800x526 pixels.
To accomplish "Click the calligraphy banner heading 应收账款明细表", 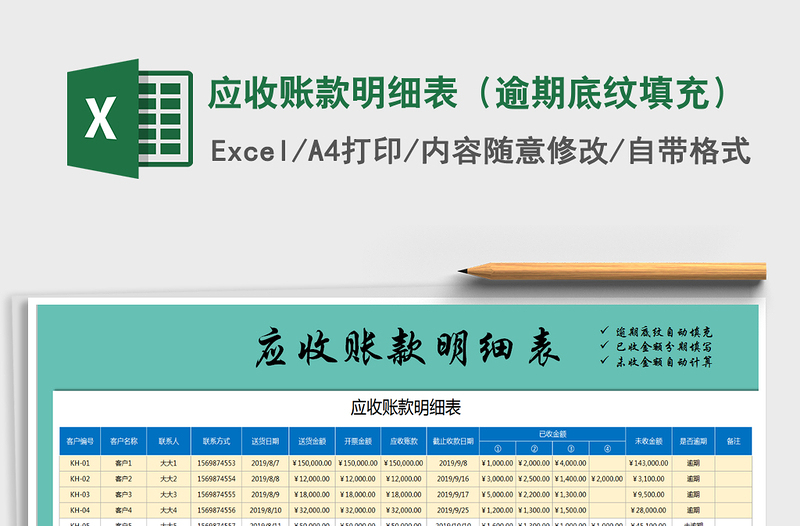I will (407, 348).
